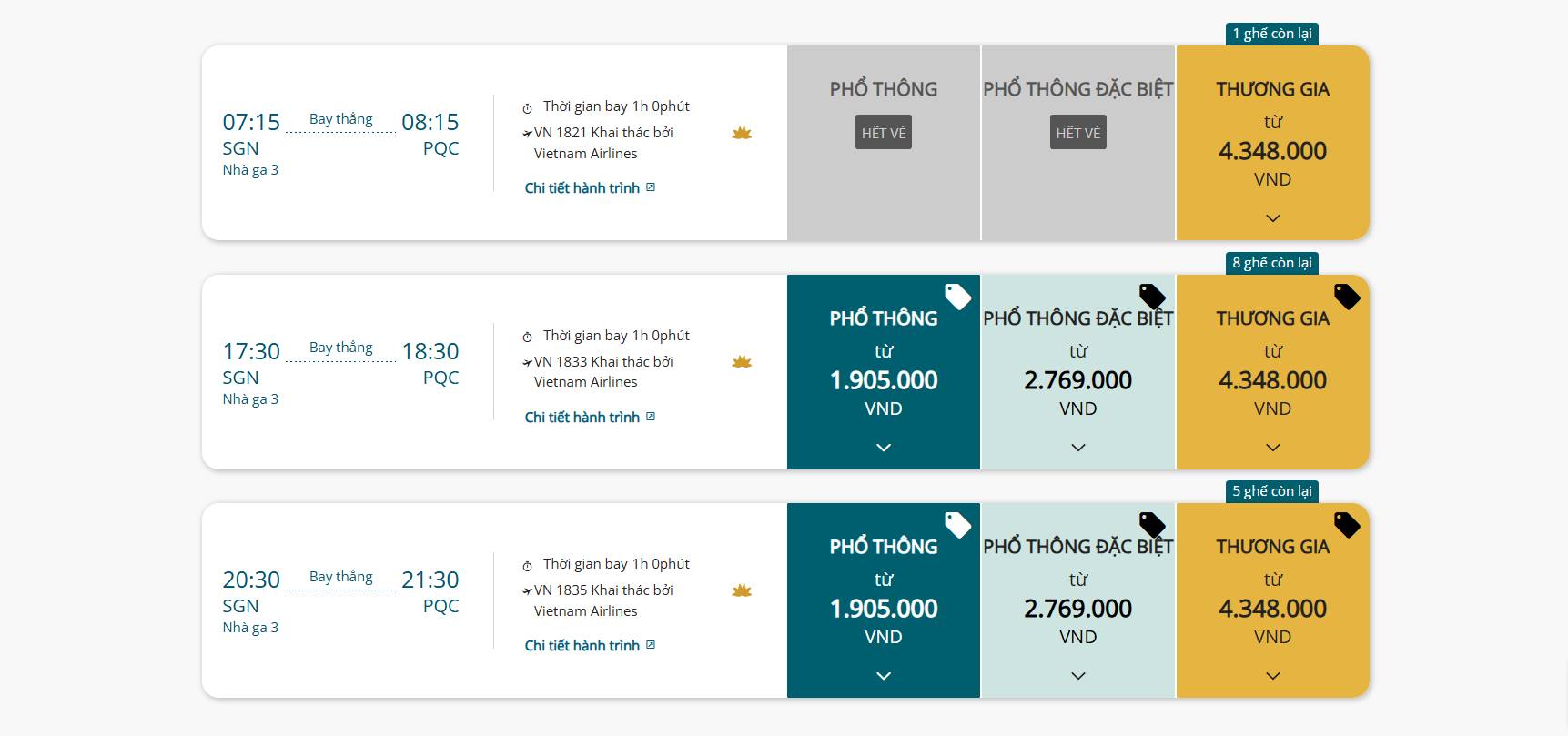
Task: Expand Thương Gia fare for 07:15 flight
Action: tap(1272, 218)
